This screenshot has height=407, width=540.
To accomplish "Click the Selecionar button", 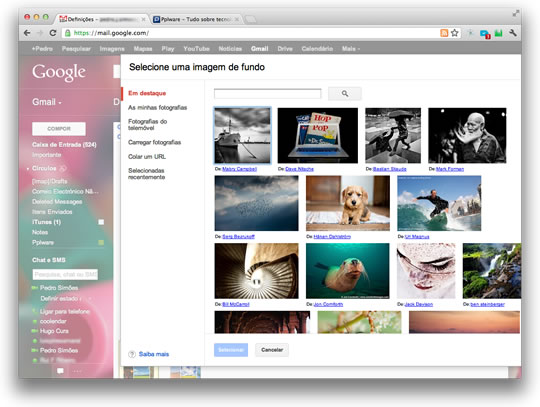I will [x=231, y=350].
